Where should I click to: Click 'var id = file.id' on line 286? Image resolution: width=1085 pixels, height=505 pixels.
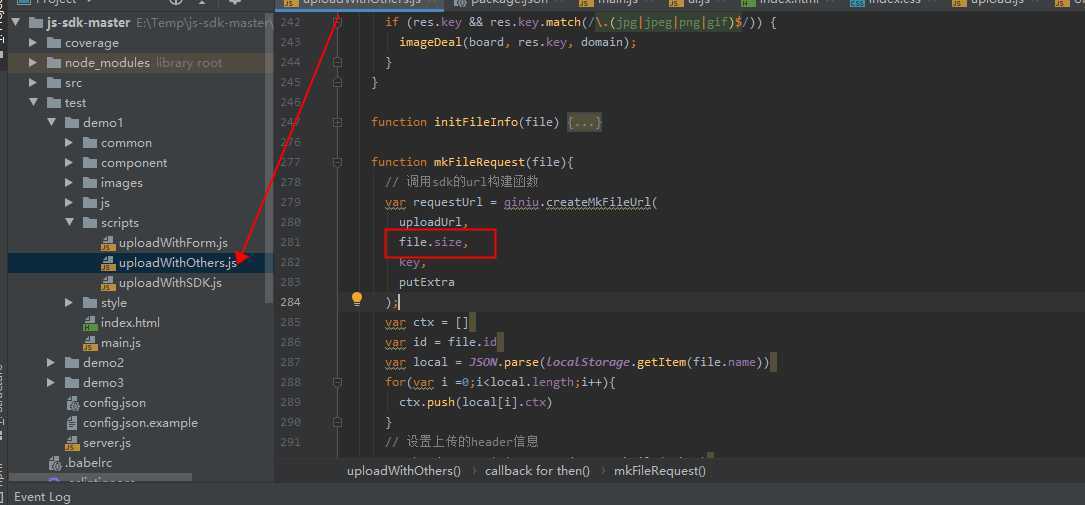(441, 342)
